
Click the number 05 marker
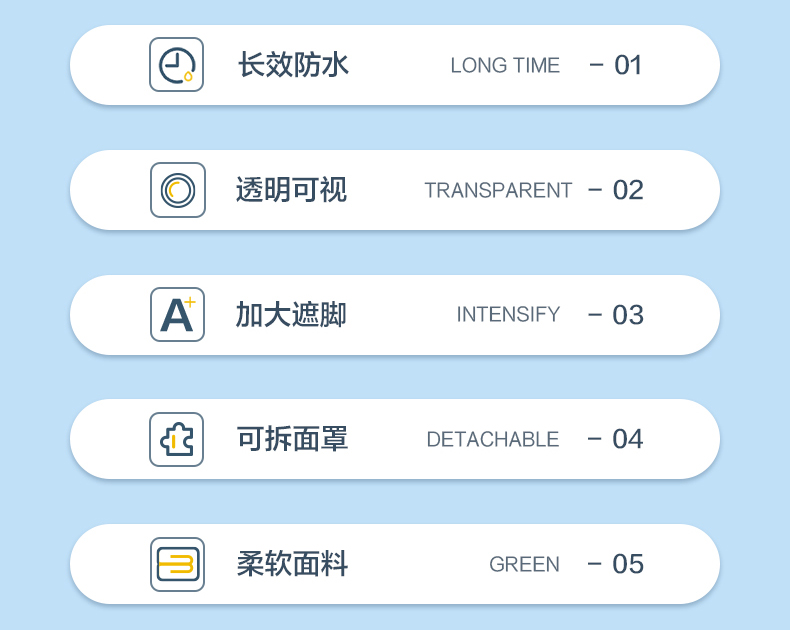coord(628,564)
